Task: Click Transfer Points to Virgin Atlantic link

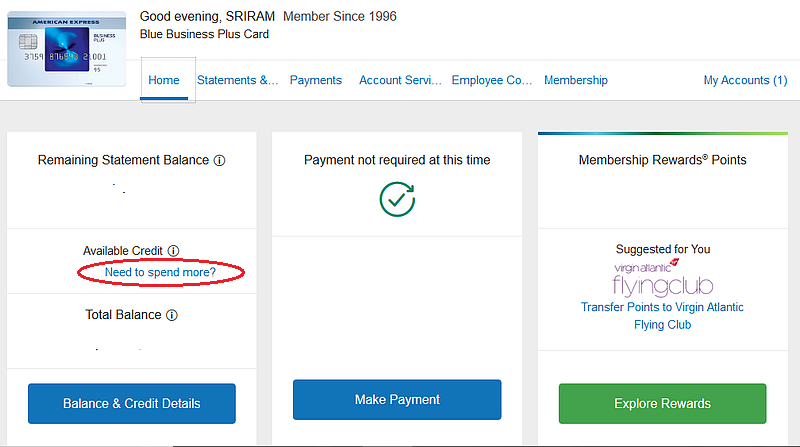Action: tap(662, 316)
